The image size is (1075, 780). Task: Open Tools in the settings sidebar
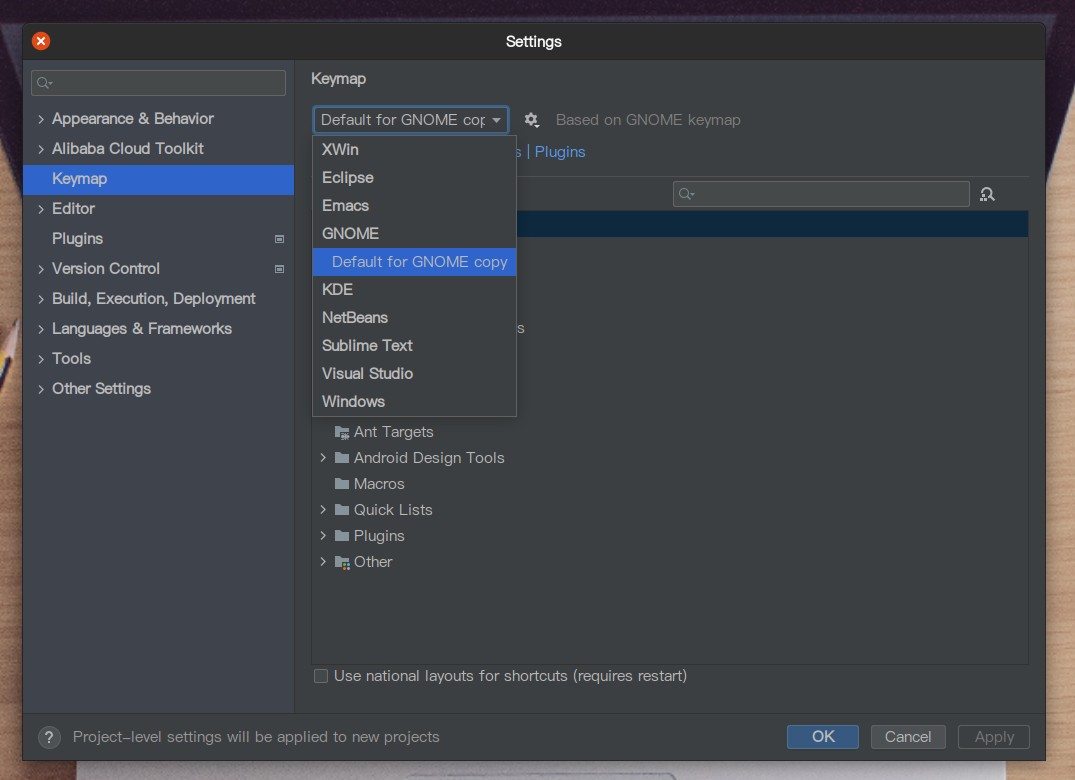pyautogui.click(x=158, y=359)
